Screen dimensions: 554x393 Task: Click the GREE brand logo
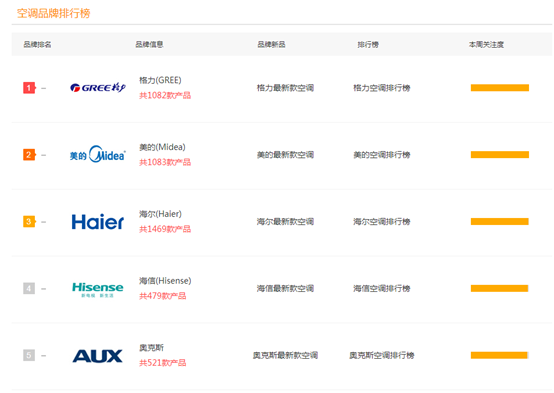pos(98,87)
